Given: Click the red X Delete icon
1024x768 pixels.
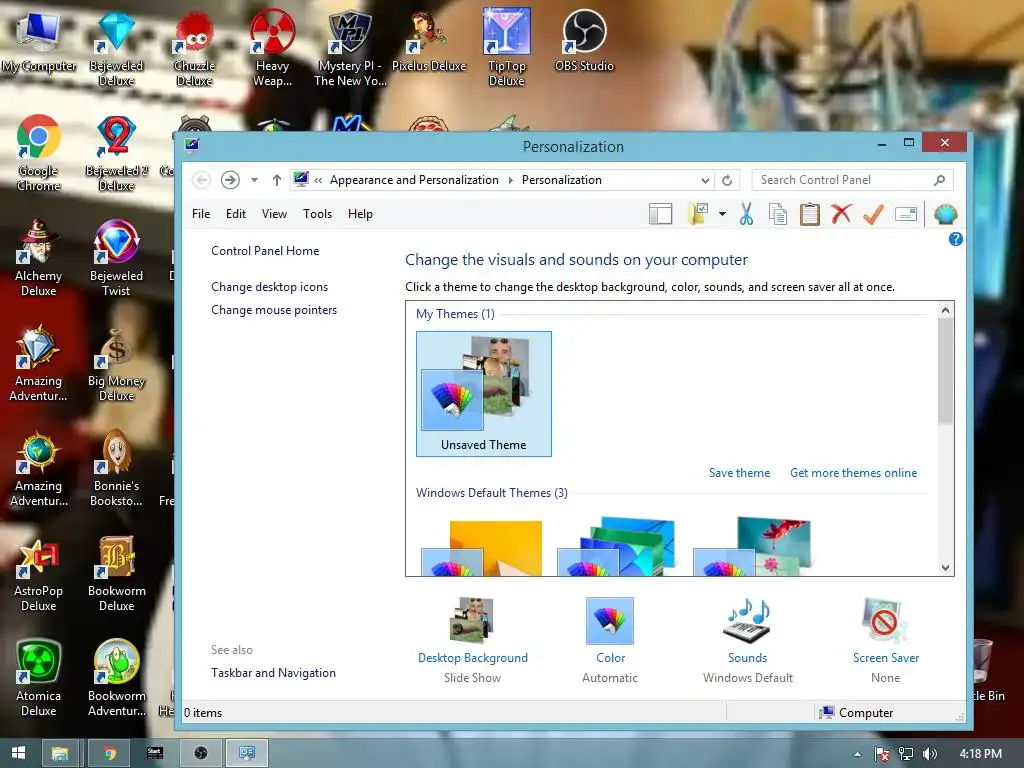Looking at the screenshot, I should [x=841, y=214].
